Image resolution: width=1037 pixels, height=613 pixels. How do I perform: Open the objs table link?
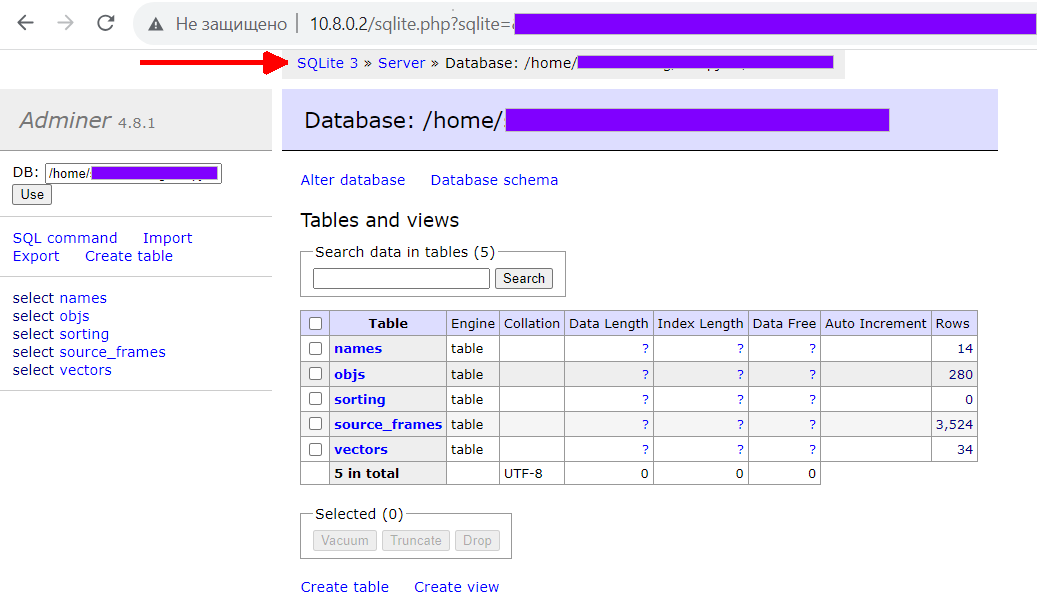pos(349,374)
